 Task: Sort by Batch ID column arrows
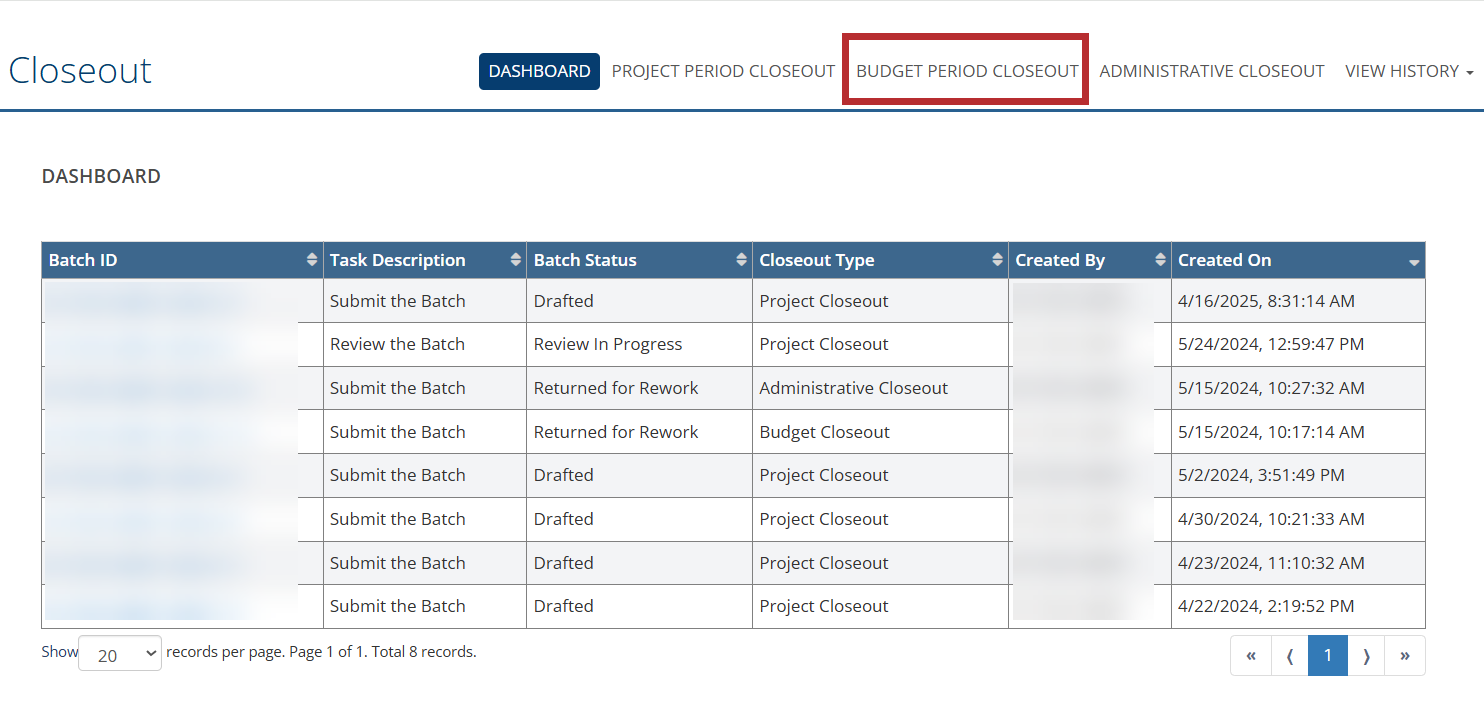pyautogui.click(x=312, y=260)
